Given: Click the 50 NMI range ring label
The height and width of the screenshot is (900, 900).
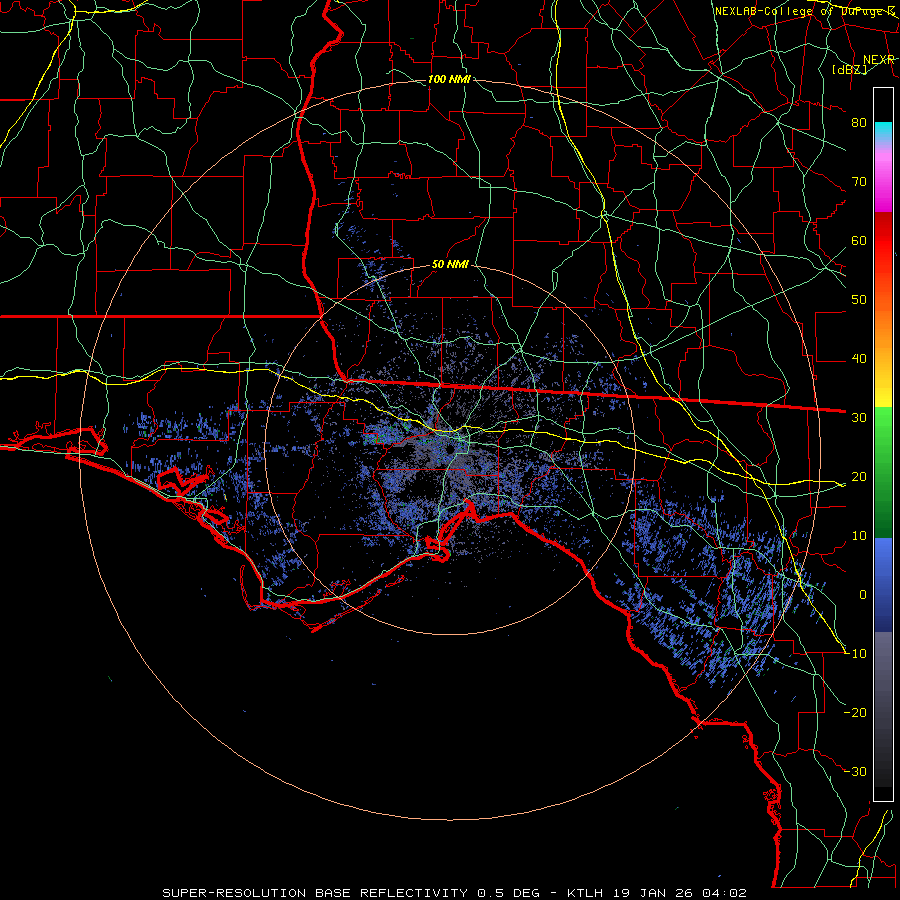Looking at the screenshot, I should coord(450,264).
